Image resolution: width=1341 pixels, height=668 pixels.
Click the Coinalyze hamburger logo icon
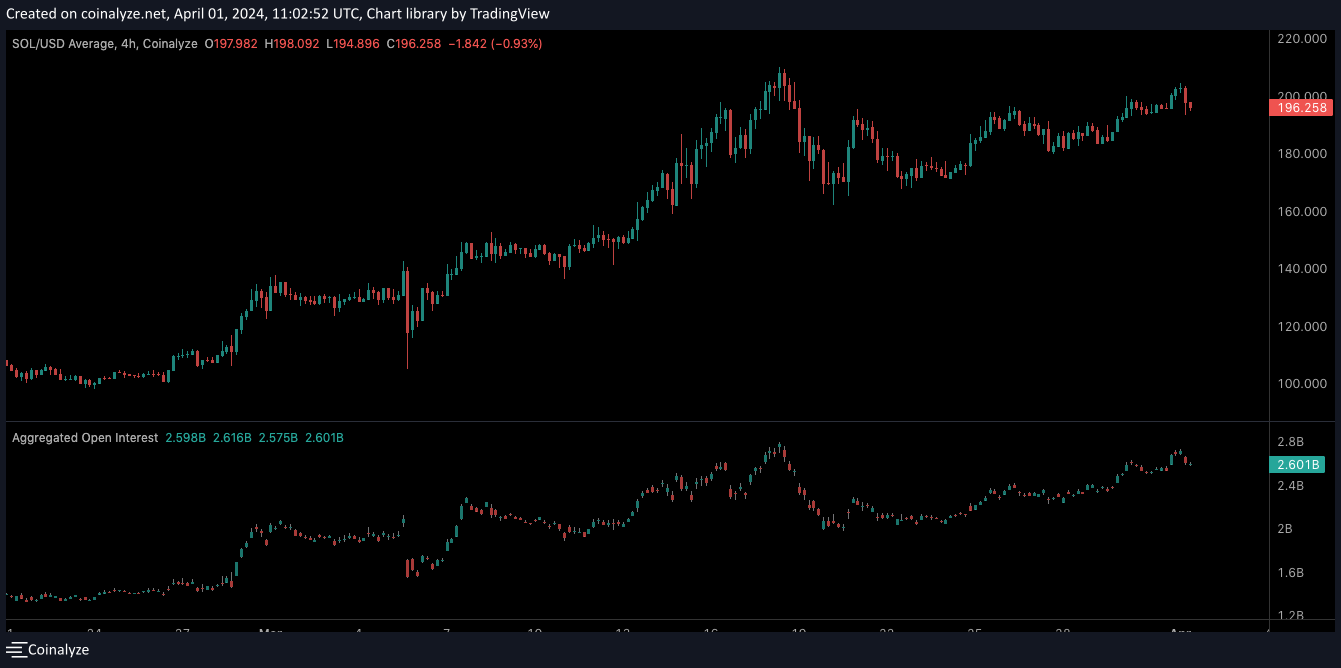tap(15, 650)
